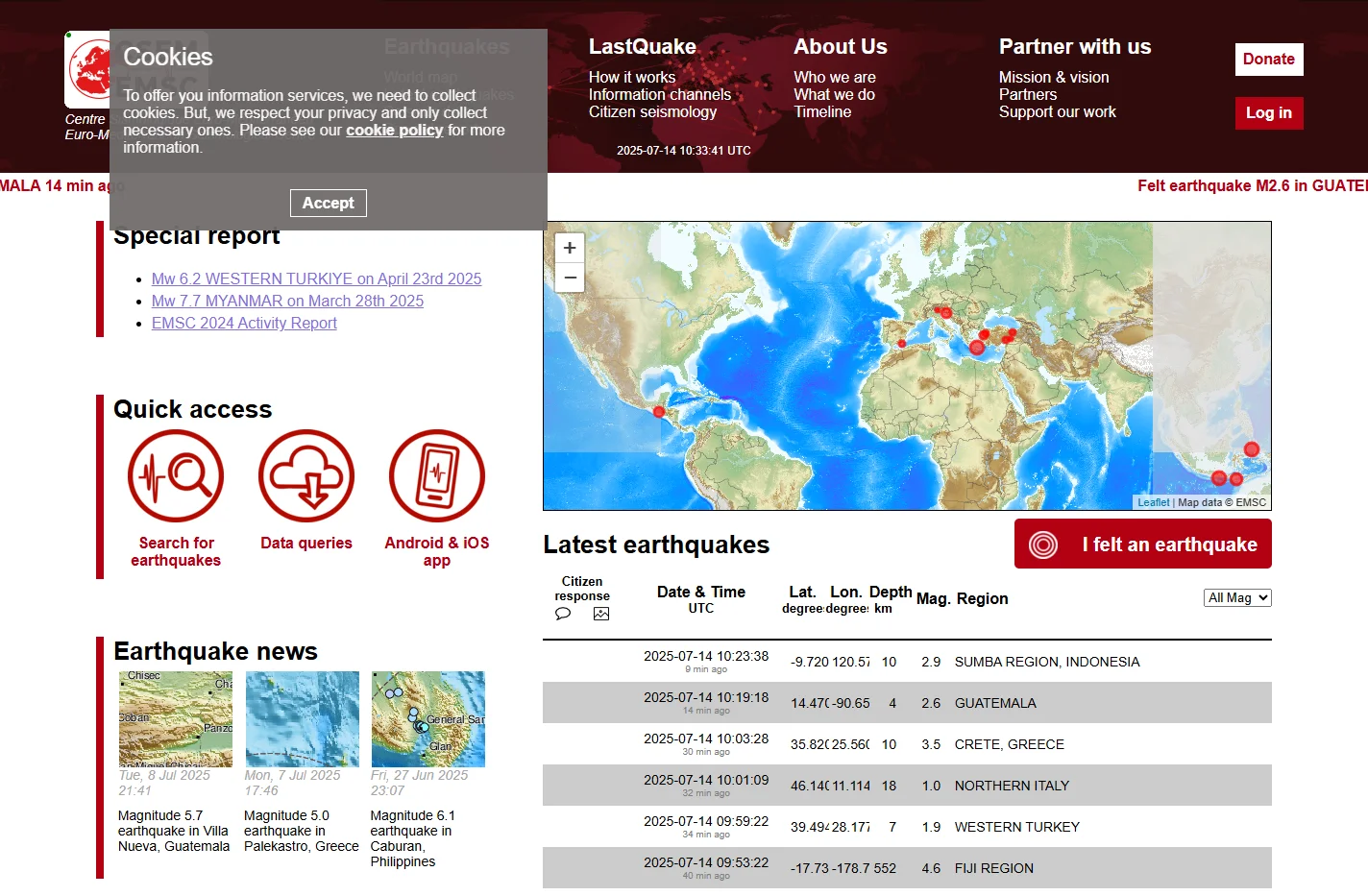Select the Fiji Region earthquake row

click(907, 868)
